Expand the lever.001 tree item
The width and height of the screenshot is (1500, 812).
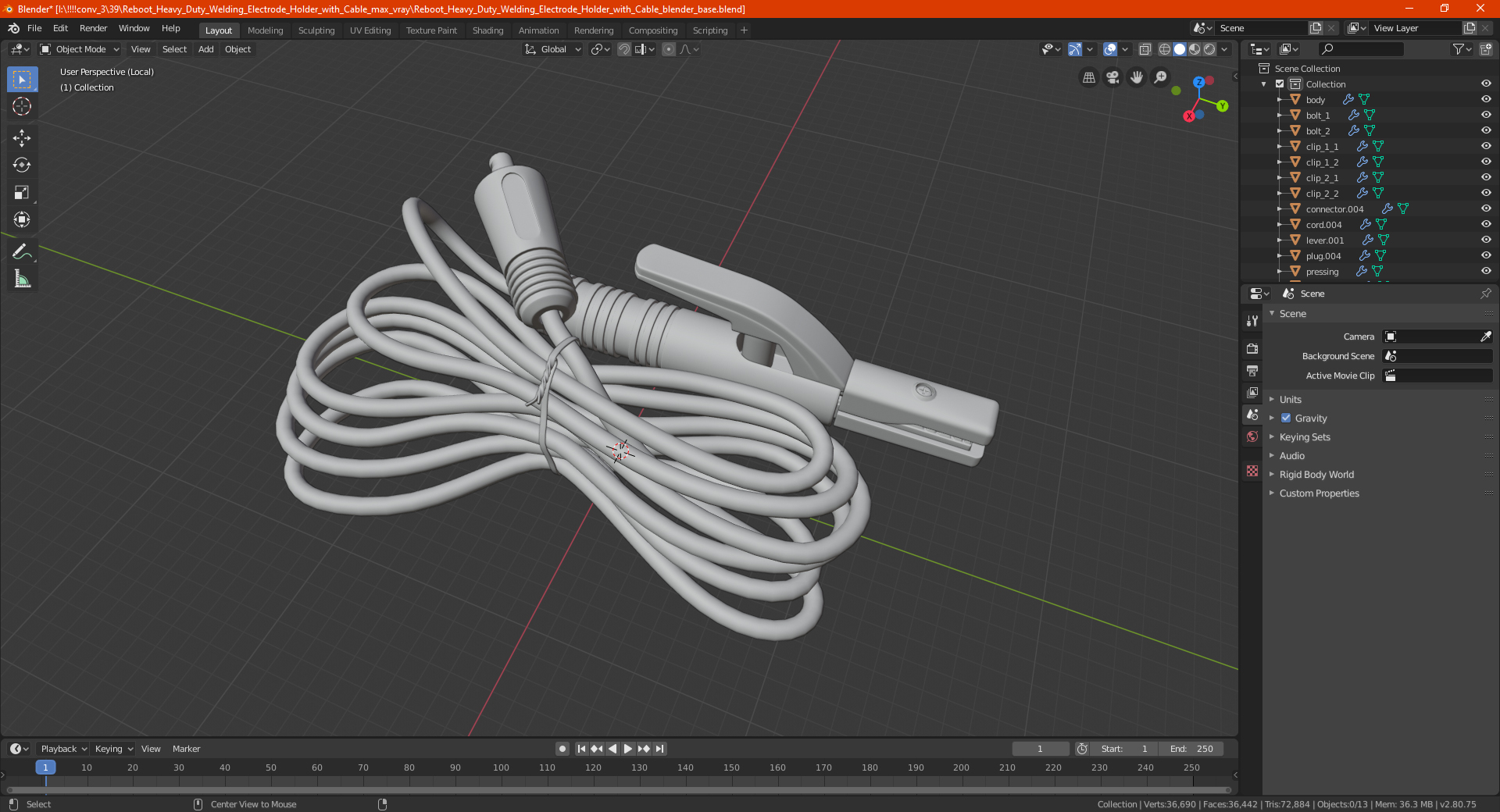[1280, 240]
